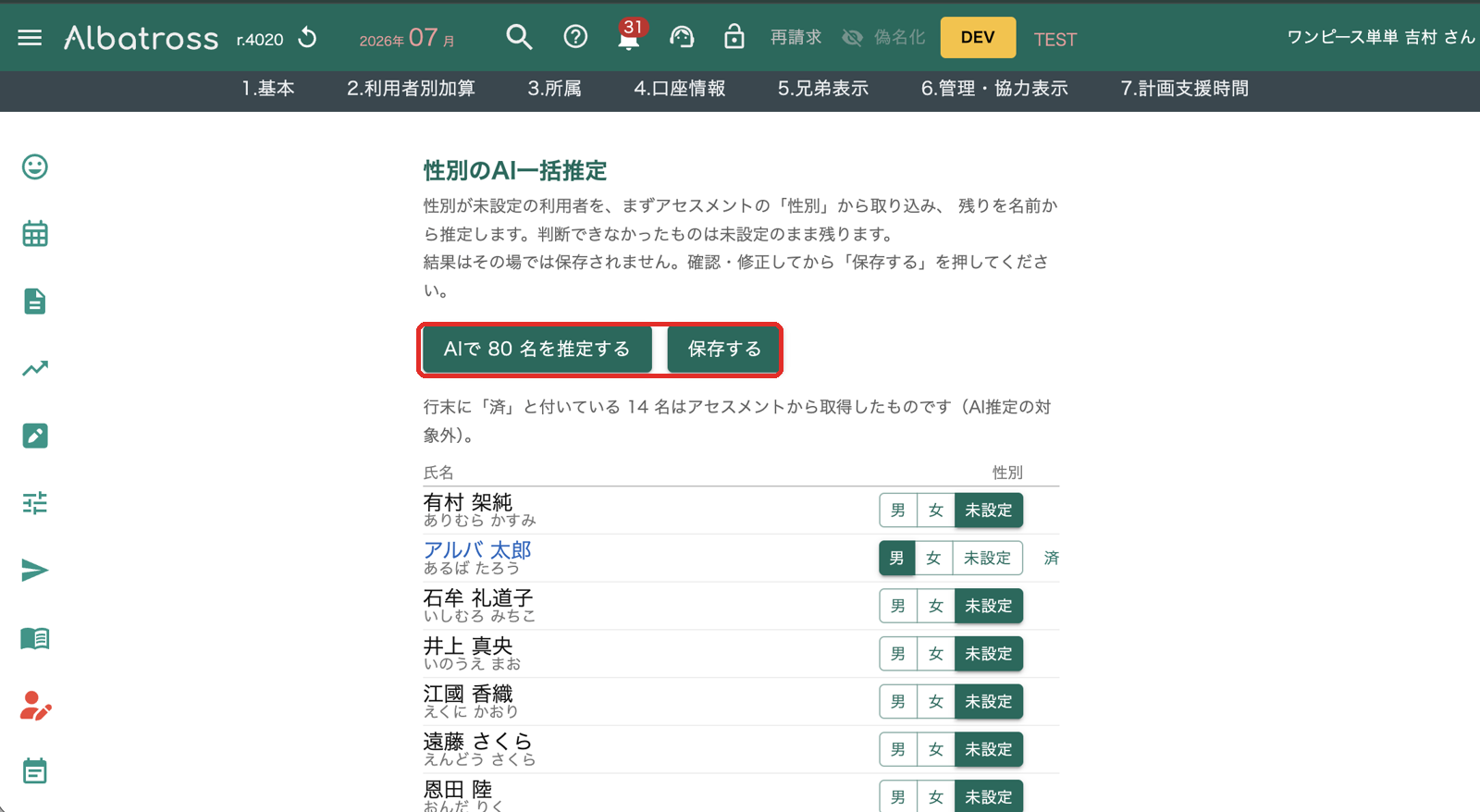Open the ワンピース単単 吉村 さん user menu
The image size is (1480, 812).
1381,37
